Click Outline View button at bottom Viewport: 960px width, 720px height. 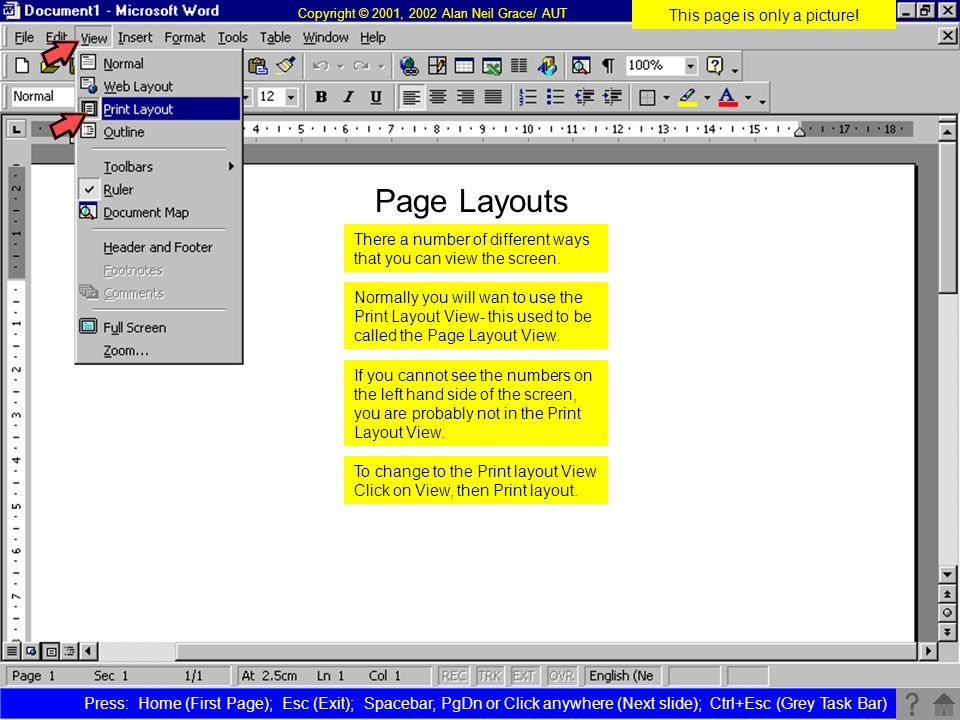(x=69, y=650)
